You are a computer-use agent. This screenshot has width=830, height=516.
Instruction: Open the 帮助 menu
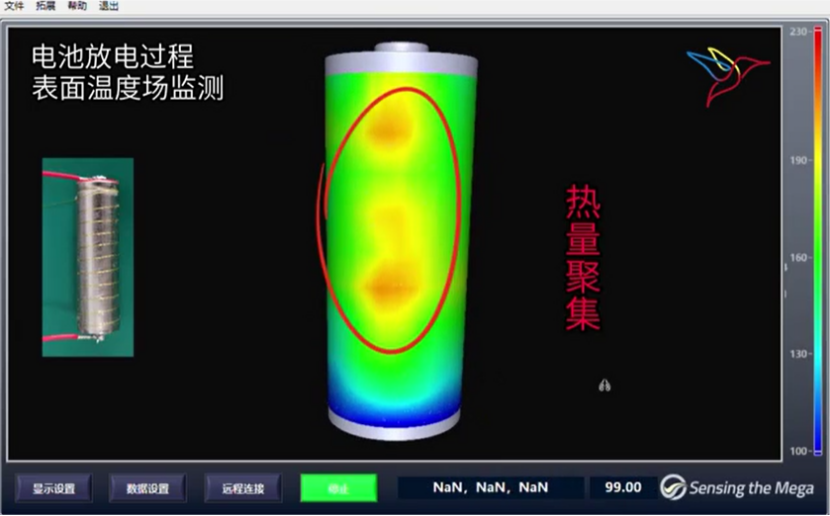[77, 6]
